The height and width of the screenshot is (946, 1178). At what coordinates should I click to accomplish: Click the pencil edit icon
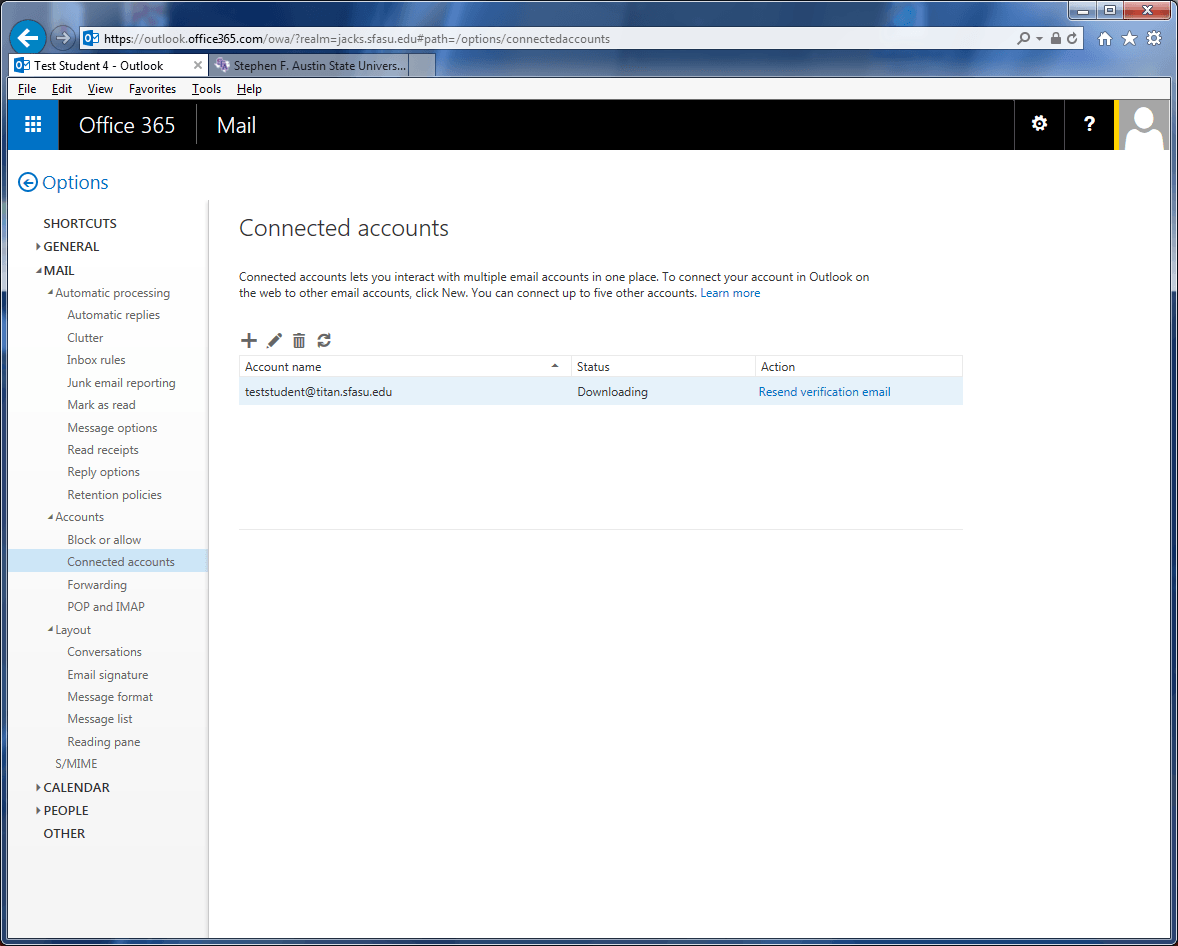click(274, 341)
